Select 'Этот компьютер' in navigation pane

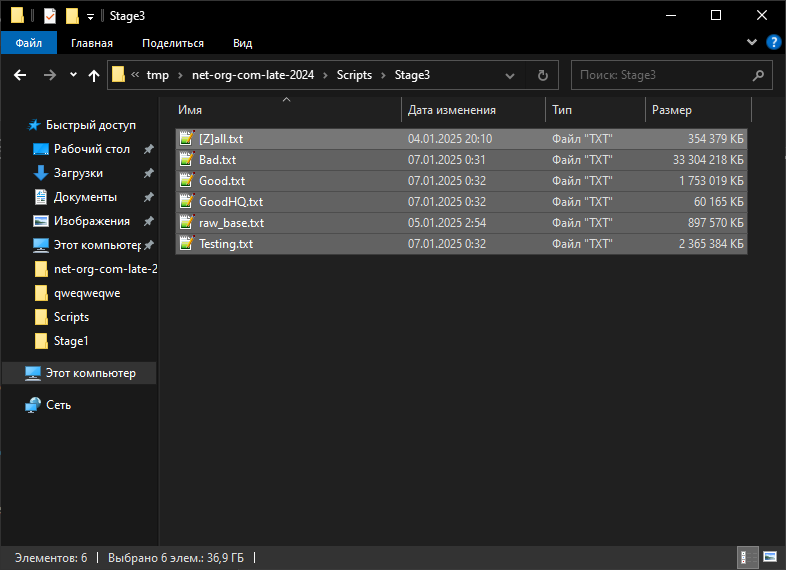point(90,373)
